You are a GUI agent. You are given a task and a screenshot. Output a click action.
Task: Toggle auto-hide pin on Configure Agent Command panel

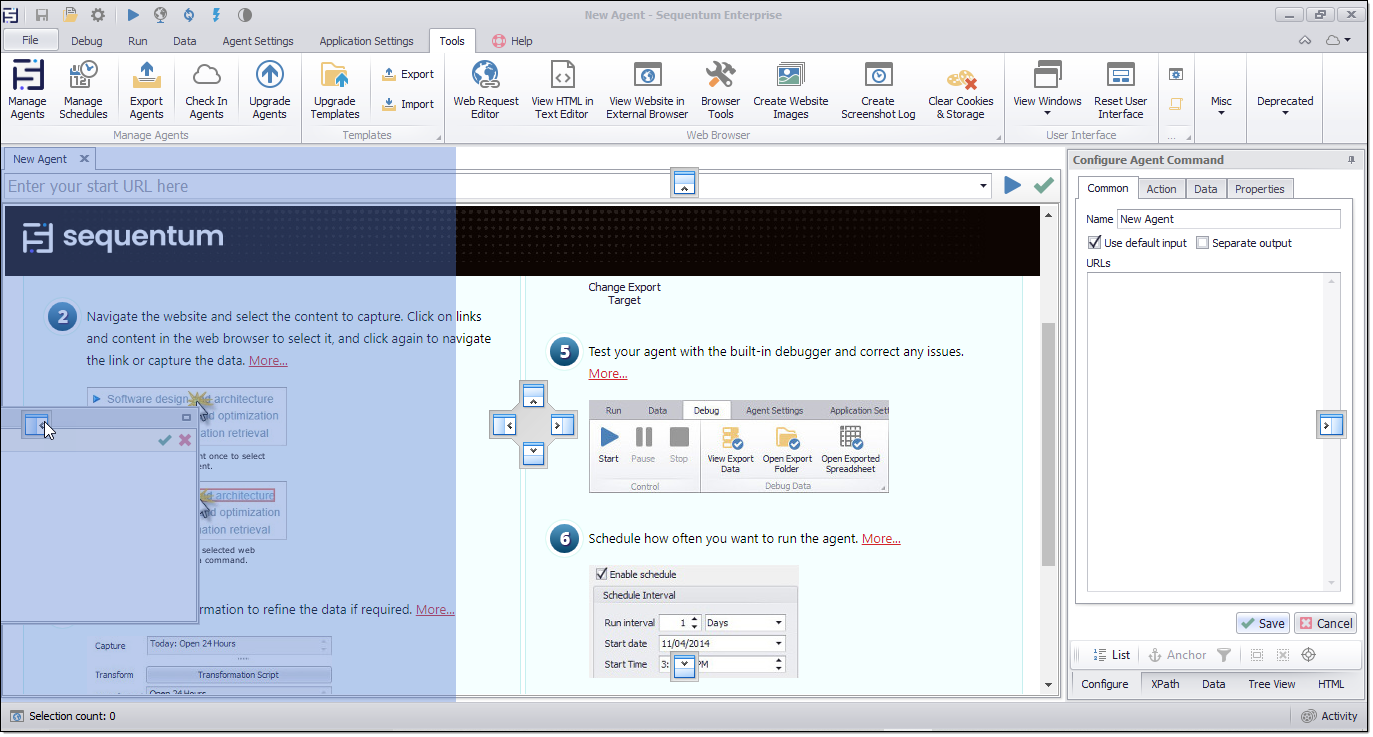pos(1352,160)
